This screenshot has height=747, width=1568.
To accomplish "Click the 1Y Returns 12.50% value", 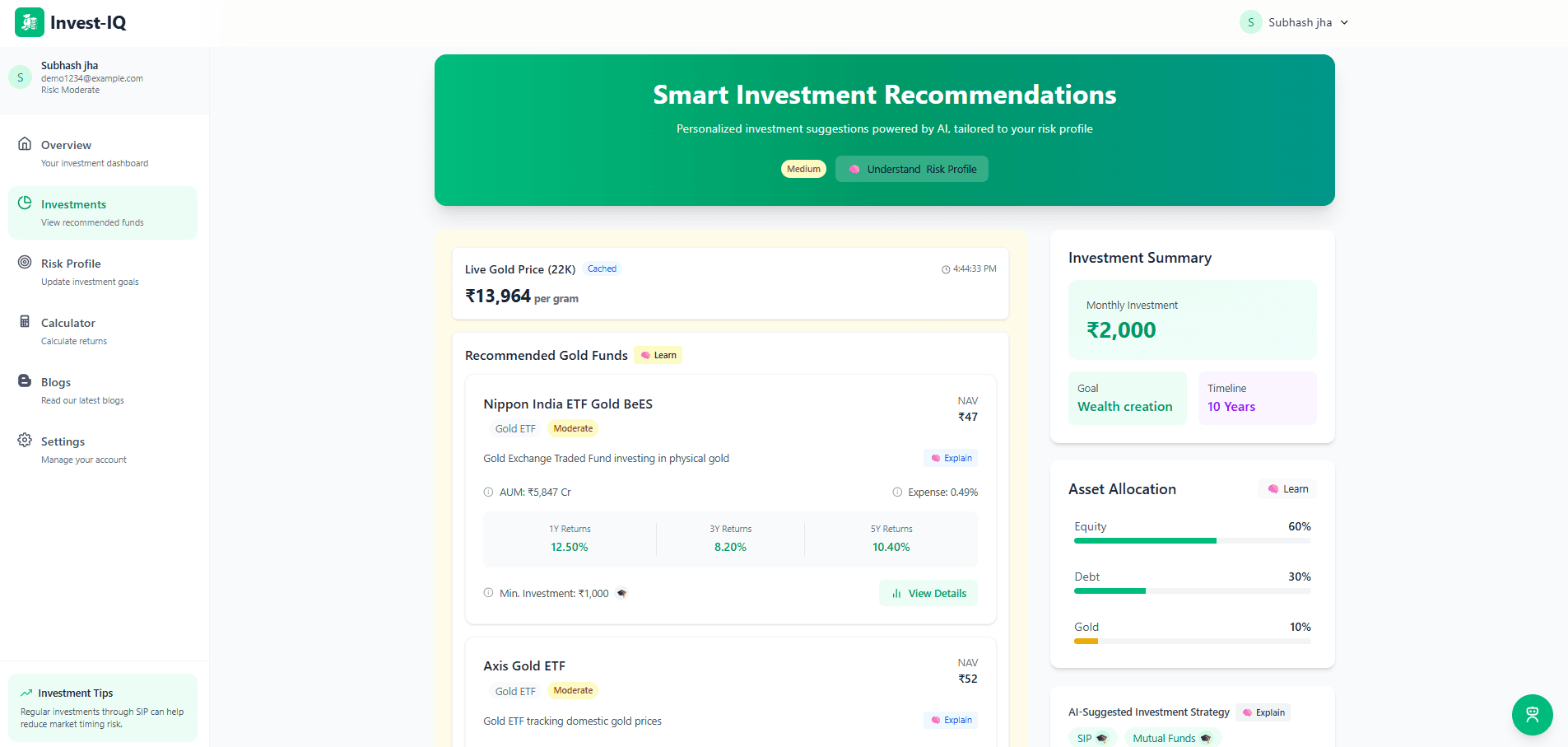I will 570,547.
